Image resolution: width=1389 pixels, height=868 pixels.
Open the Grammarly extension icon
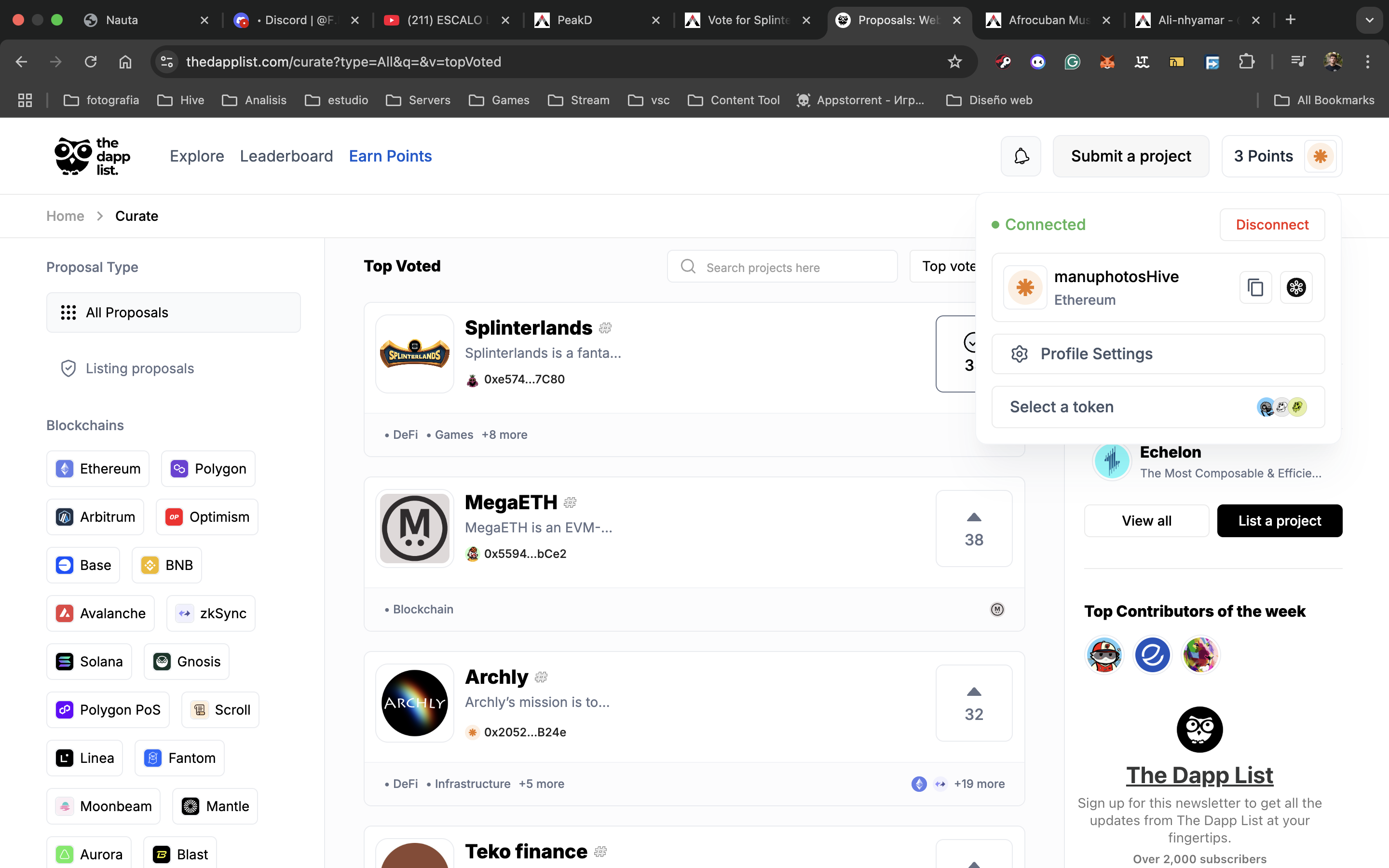1072,61
